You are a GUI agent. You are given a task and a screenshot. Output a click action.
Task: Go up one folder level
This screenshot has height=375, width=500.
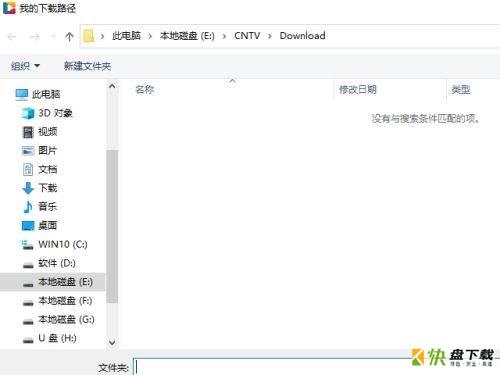click(69, 36)
